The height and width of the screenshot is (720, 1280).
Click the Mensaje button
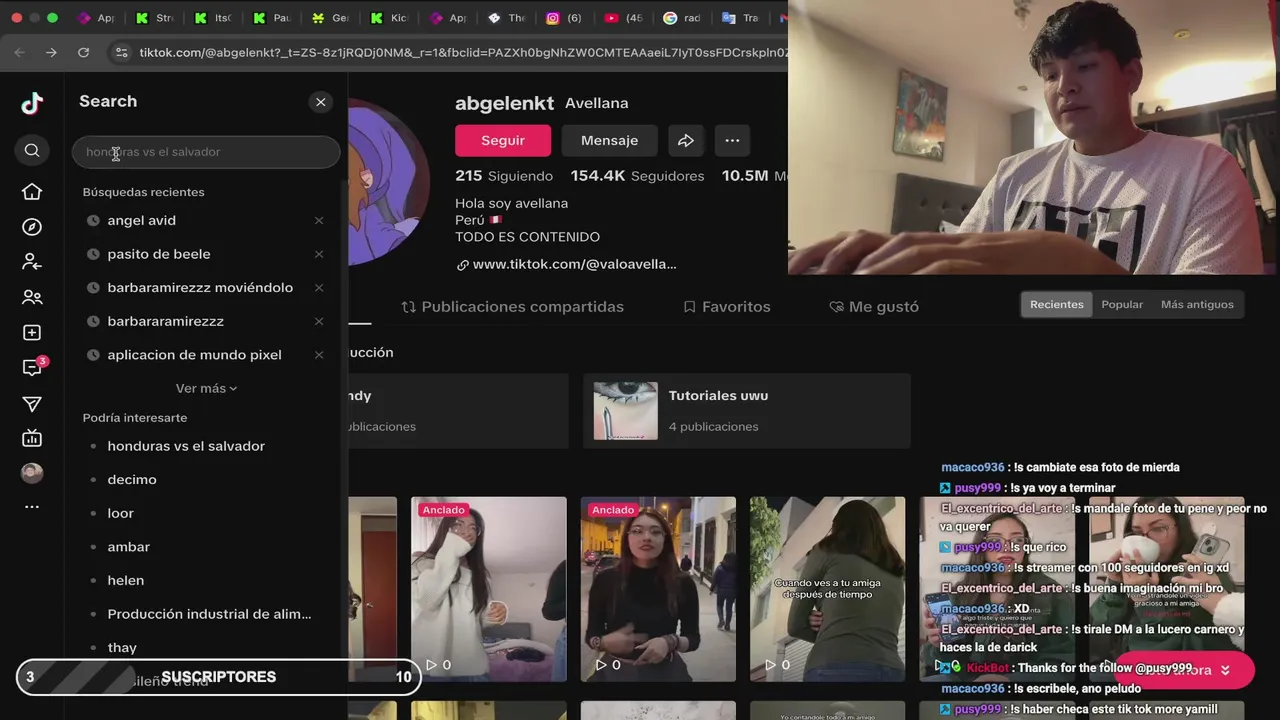[609, 141]
